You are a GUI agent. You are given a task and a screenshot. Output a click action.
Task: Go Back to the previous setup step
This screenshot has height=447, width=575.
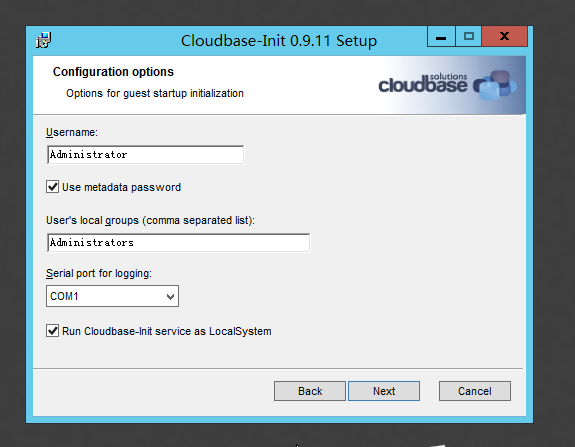[x=310, y=391]
